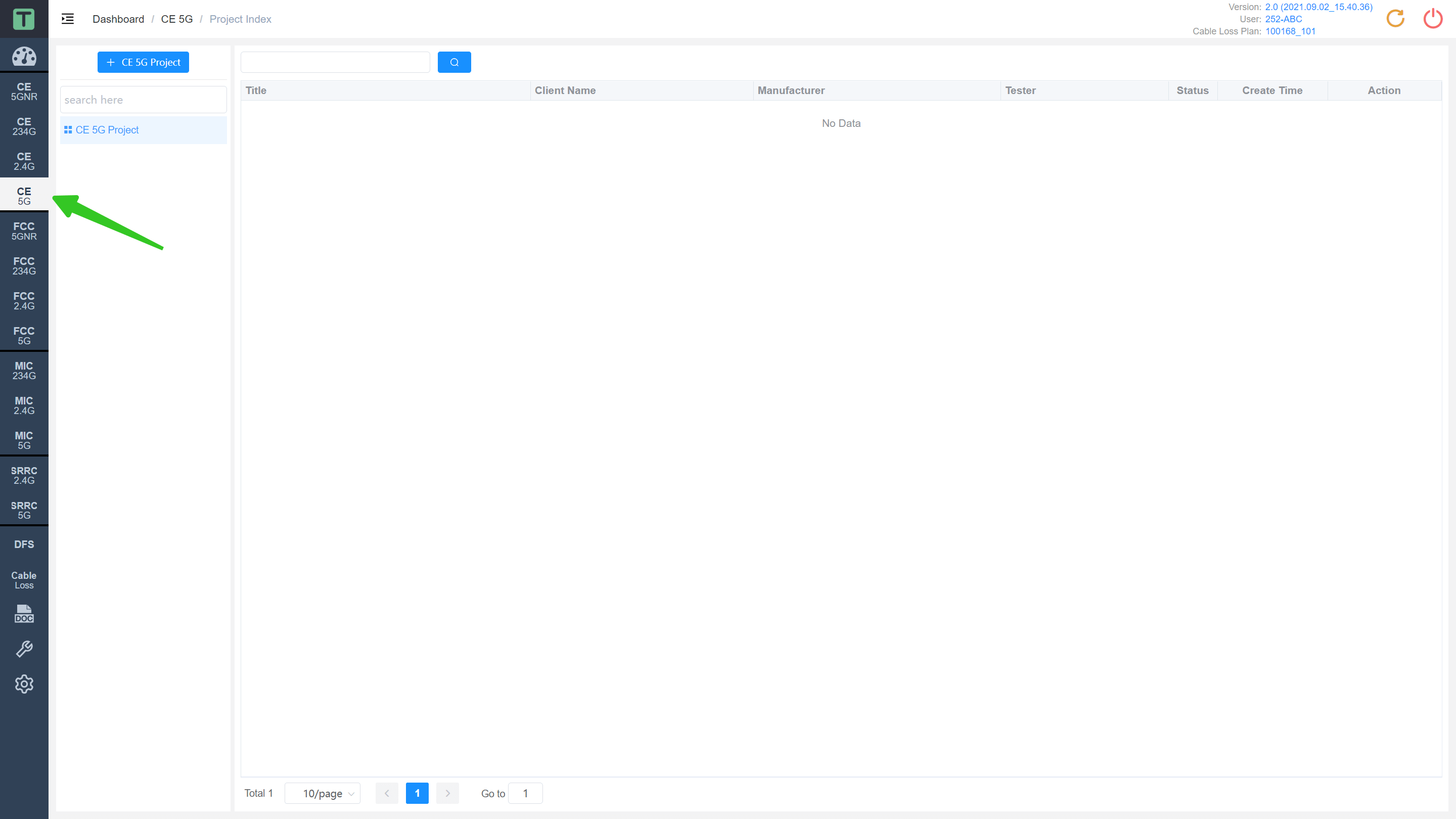
Task: Open the DOC document icon
Action: [x=24, y=614]
